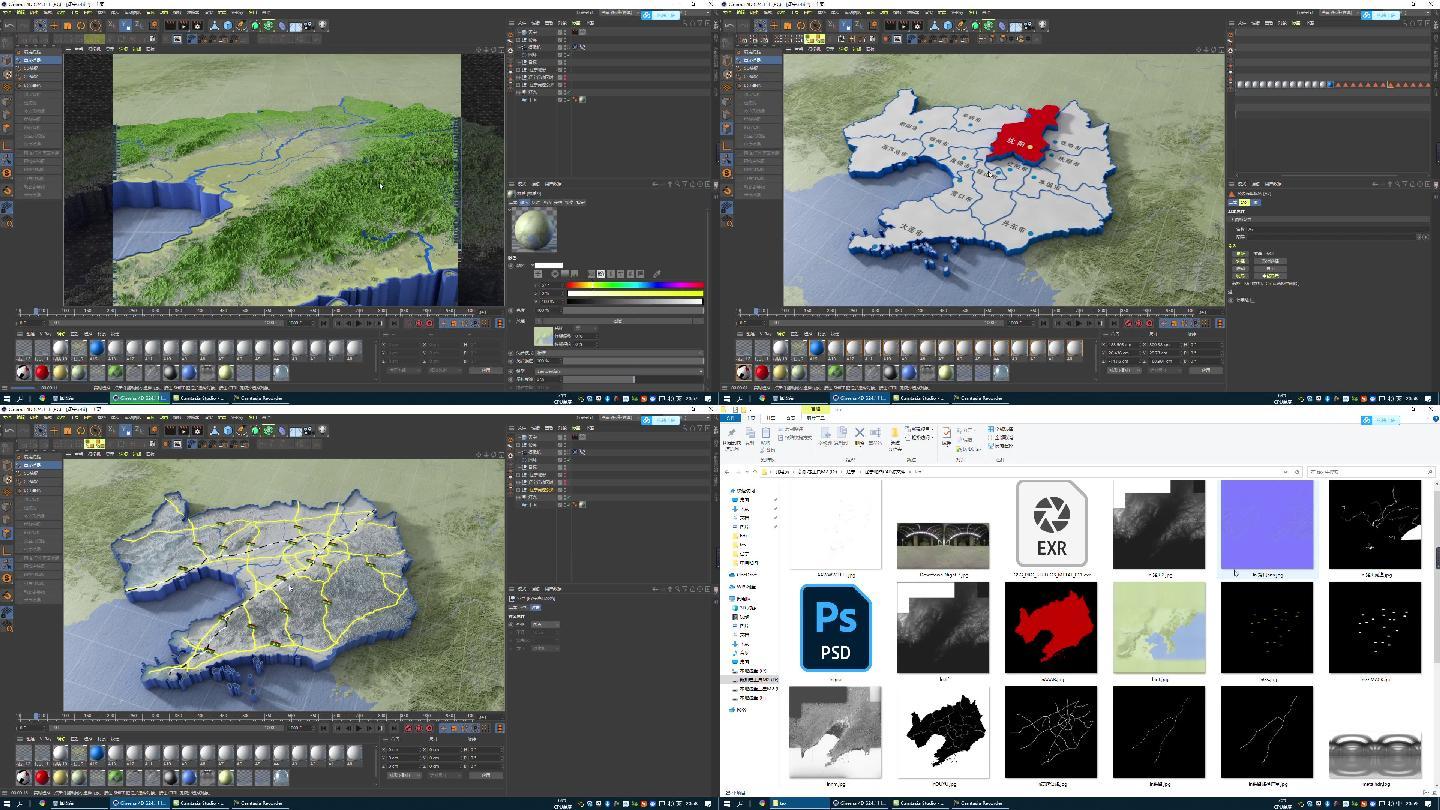
Task: Open the blue File tab in Explorer ribbon
Action: click(730, 418)
